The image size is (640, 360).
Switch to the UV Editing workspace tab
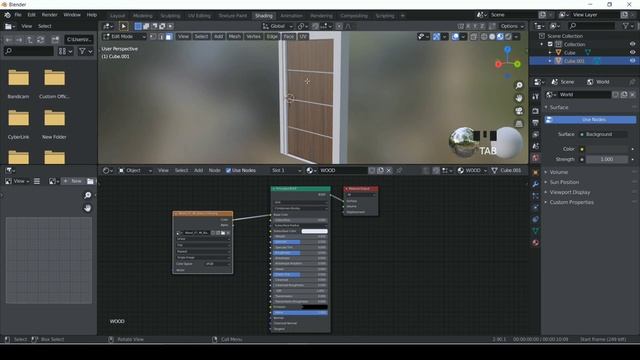click(x=199, y=16)
